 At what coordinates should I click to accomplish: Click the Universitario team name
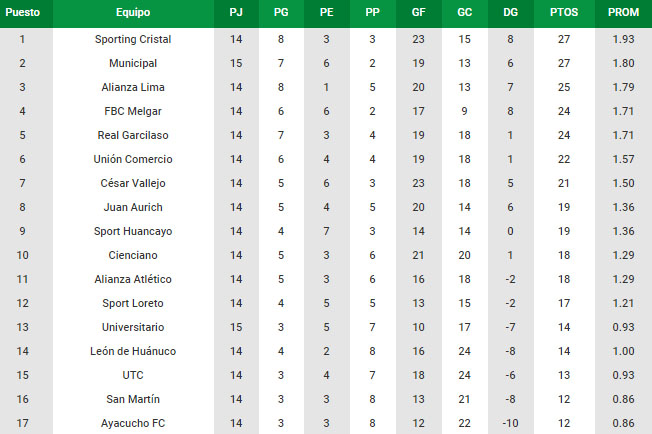[x=133, y=327]
